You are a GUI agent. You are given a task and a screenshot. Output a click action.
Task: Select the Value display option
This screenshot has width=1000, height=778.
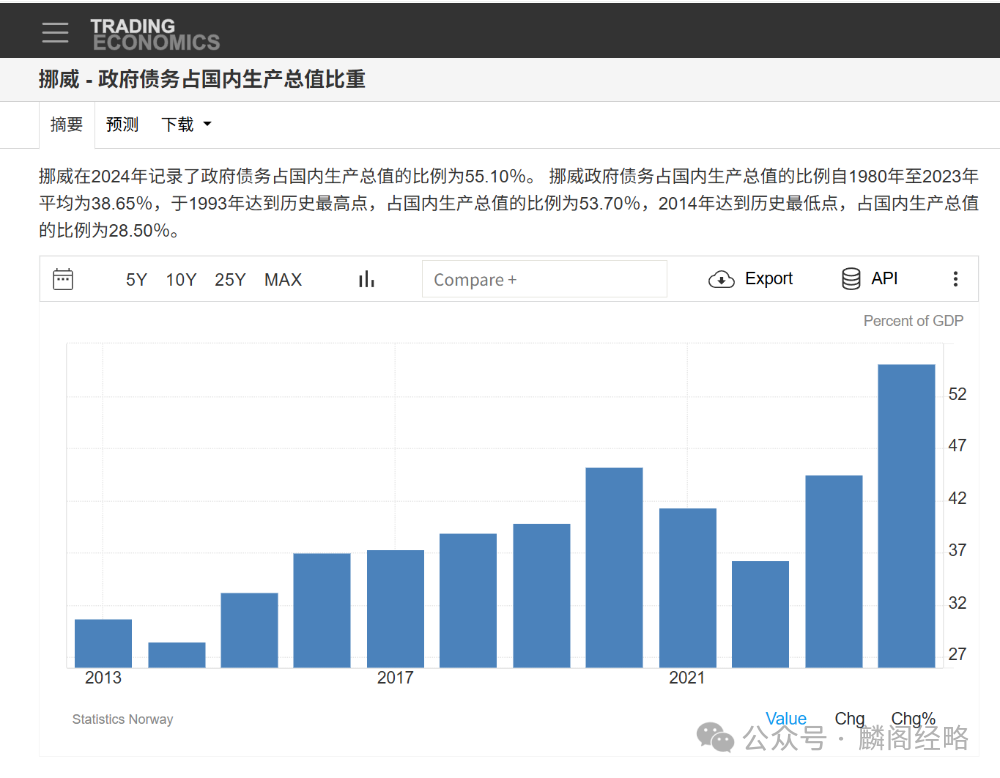[786, 719]
